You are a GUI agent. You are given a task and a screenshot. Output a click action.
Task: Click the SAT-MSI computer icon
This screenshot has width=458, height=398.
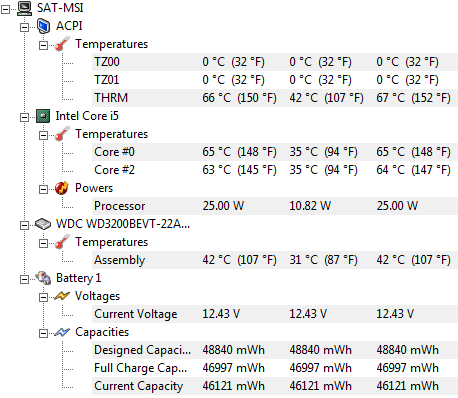[24, 8]
